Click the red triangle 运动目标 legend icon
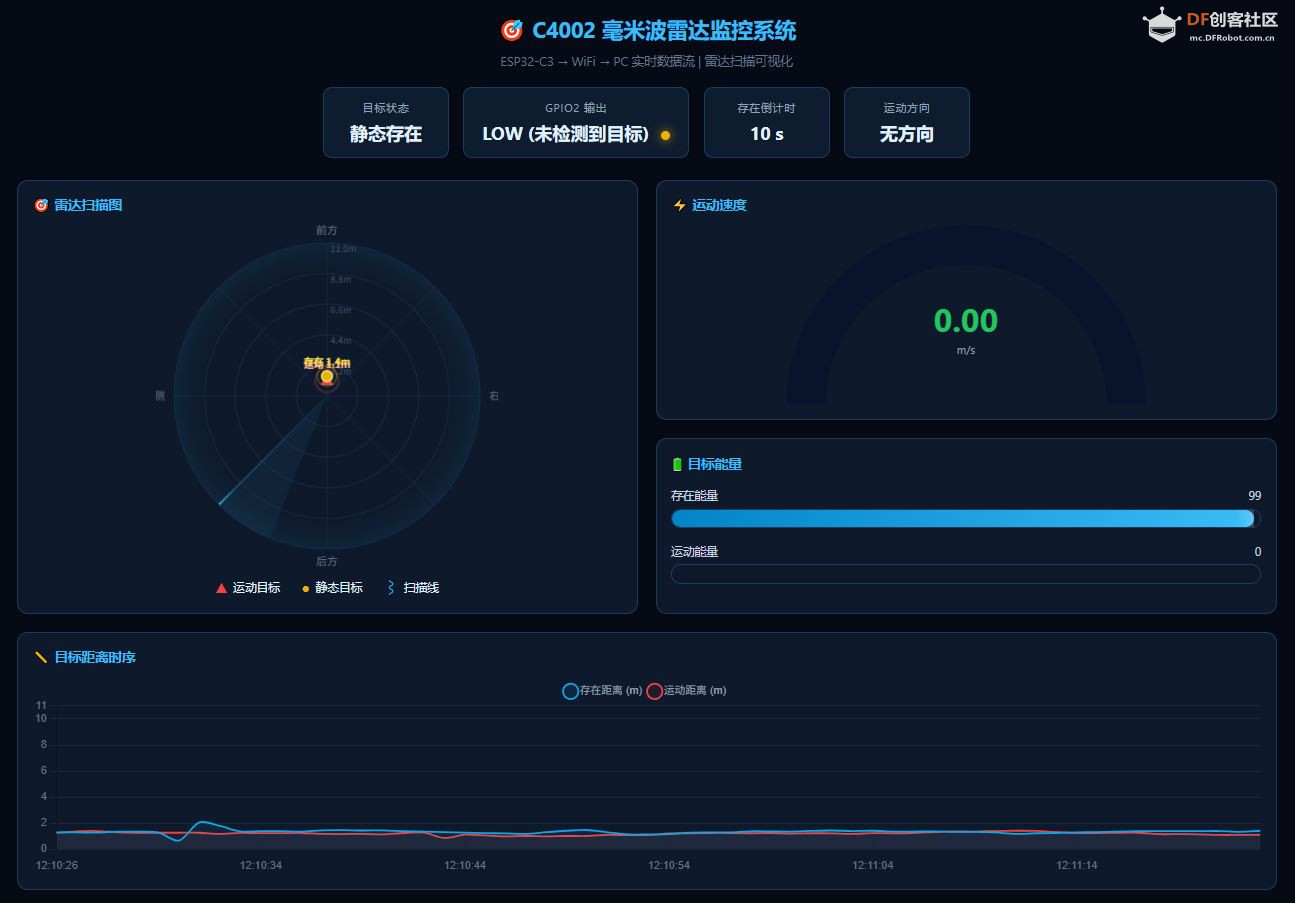Viewport: 1295px width, 903px height. coord(221,588)
